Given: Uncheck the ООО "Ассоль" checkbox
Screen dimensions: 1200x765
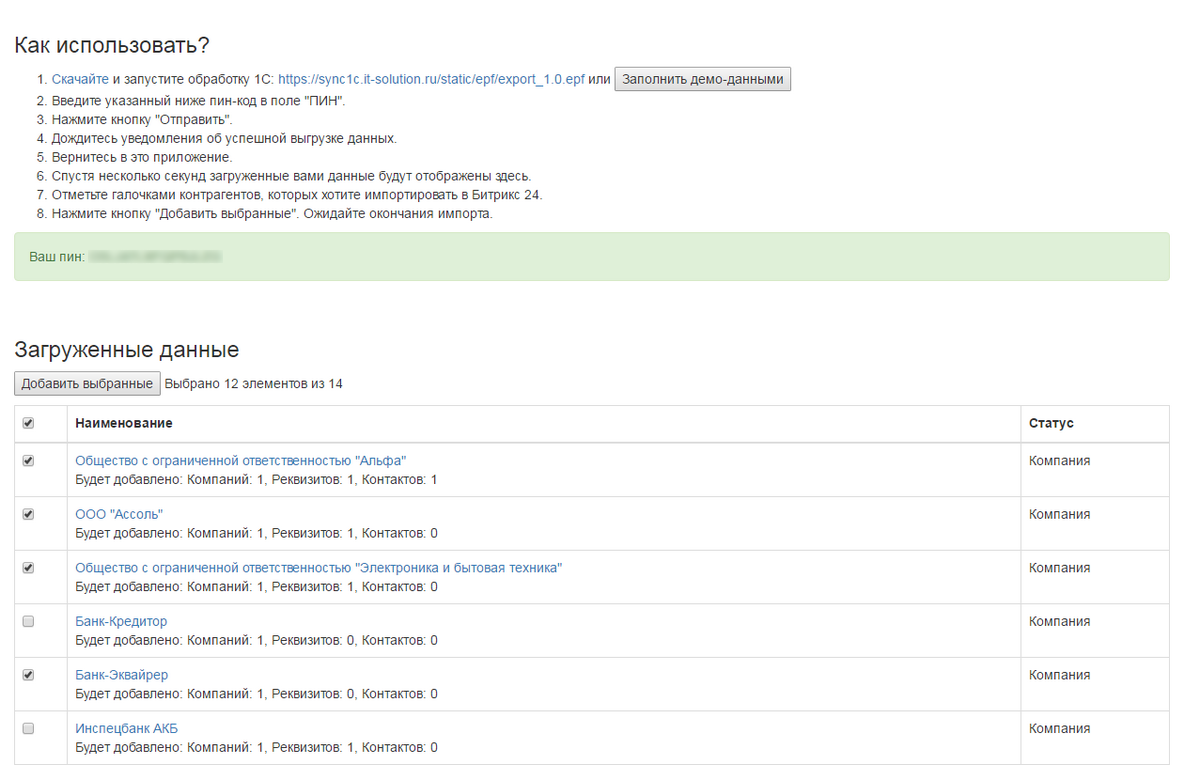Looking at the screenshot, I should [28, 514].
